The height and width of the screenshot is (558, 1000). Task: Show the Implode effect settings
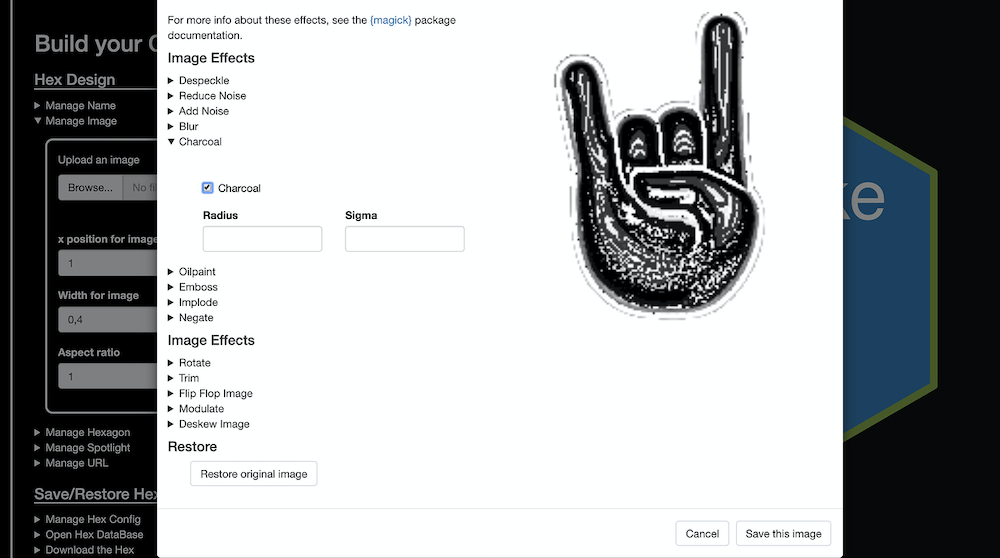(x=197, y=302)
